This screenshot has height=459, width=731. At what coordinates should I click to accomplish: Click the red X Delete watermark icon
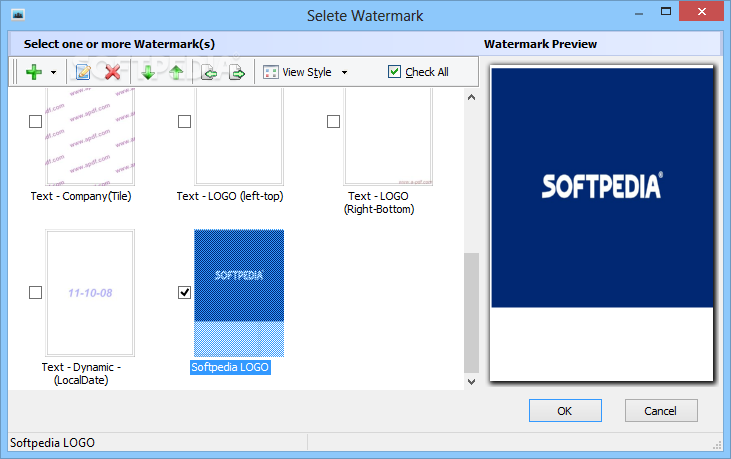[x=112, y=72]
